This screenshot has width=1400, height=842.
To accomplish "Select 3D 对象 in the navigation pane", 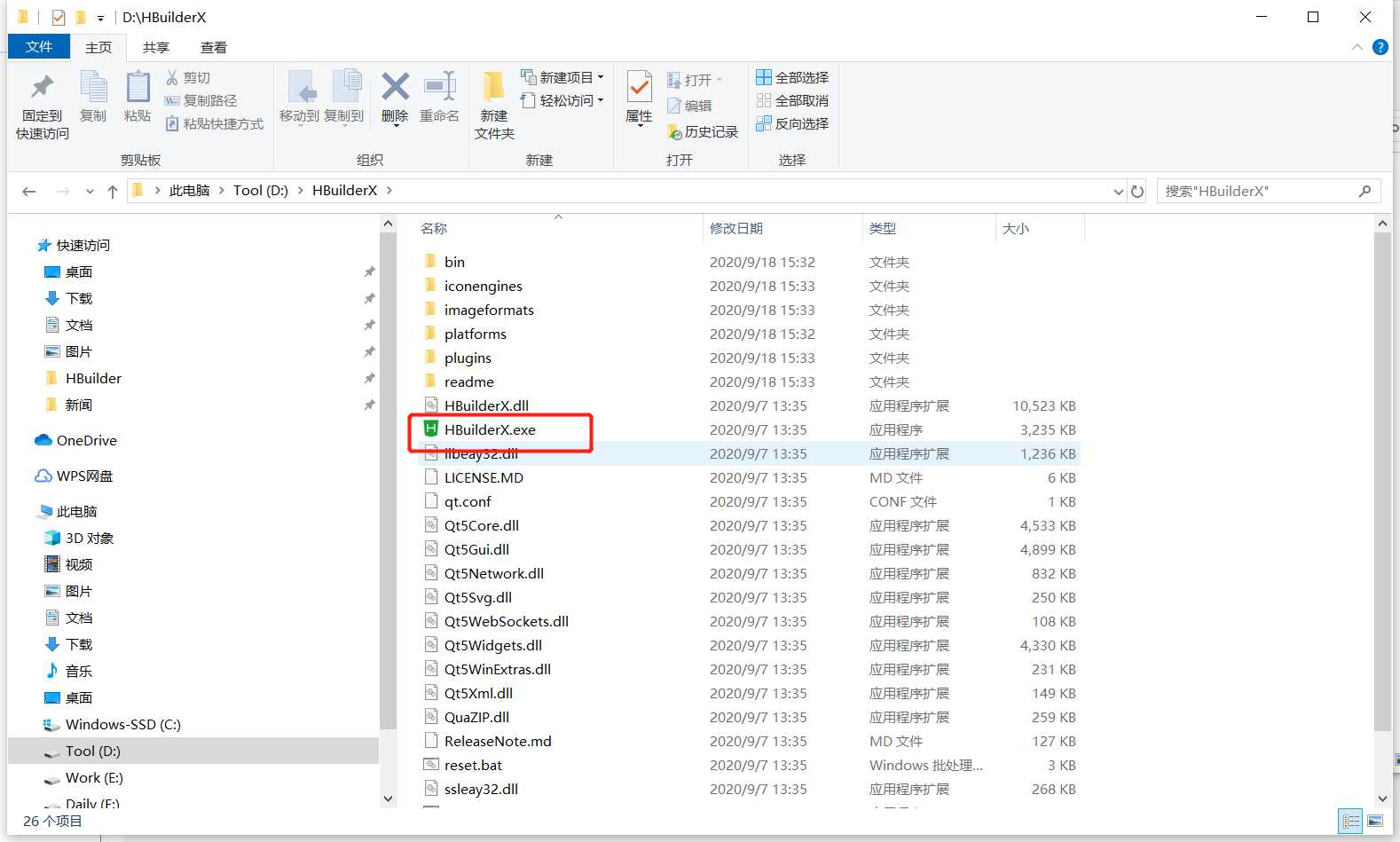I will tap(89, 538).
